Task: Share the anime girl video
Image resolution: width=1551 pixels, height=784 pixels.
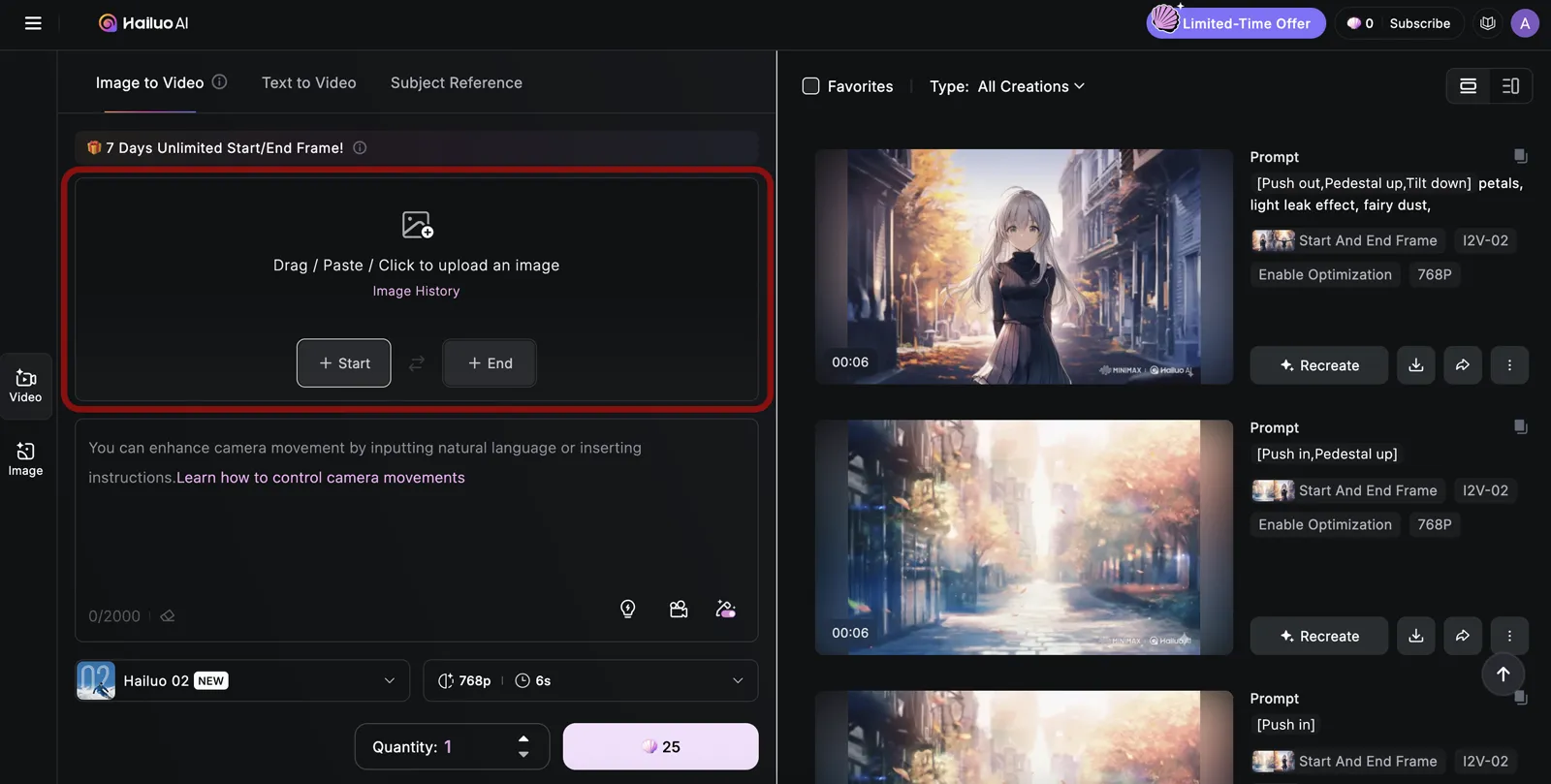Action: pos(1463,365)
